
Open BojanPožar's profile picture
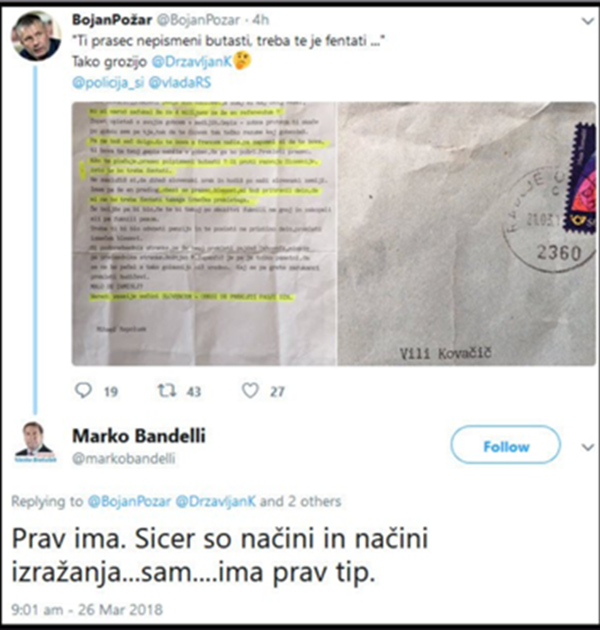36,36
